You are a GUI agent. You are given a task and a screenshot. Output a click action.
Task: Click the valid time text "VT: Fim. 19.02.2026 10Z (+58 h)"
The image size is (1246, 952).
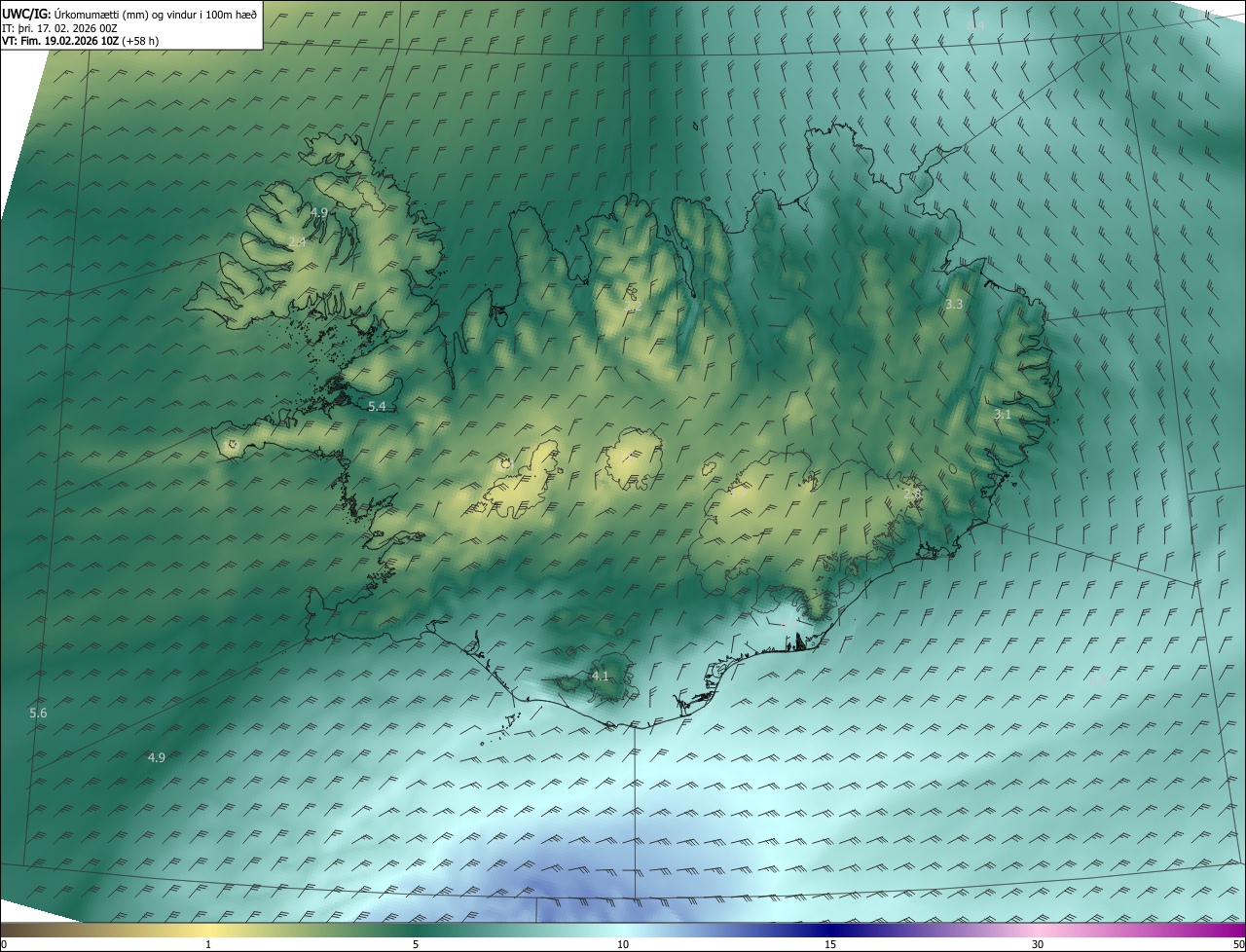pyautogui.click(x=81, y=41)
